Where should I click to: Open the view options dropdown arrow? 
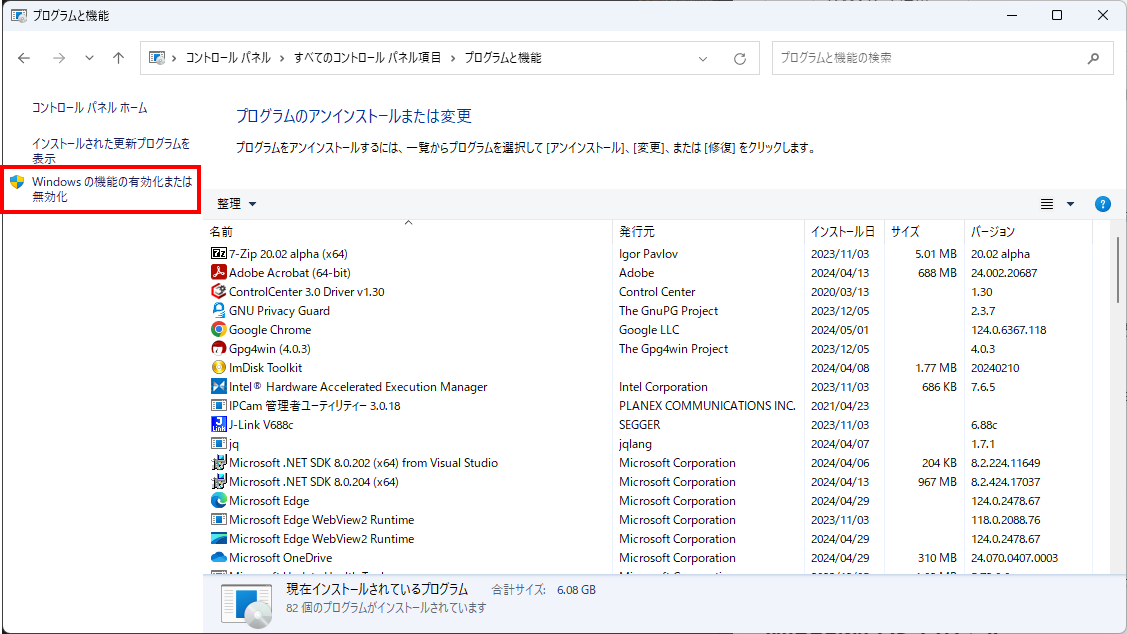[x=1070, y=204]
